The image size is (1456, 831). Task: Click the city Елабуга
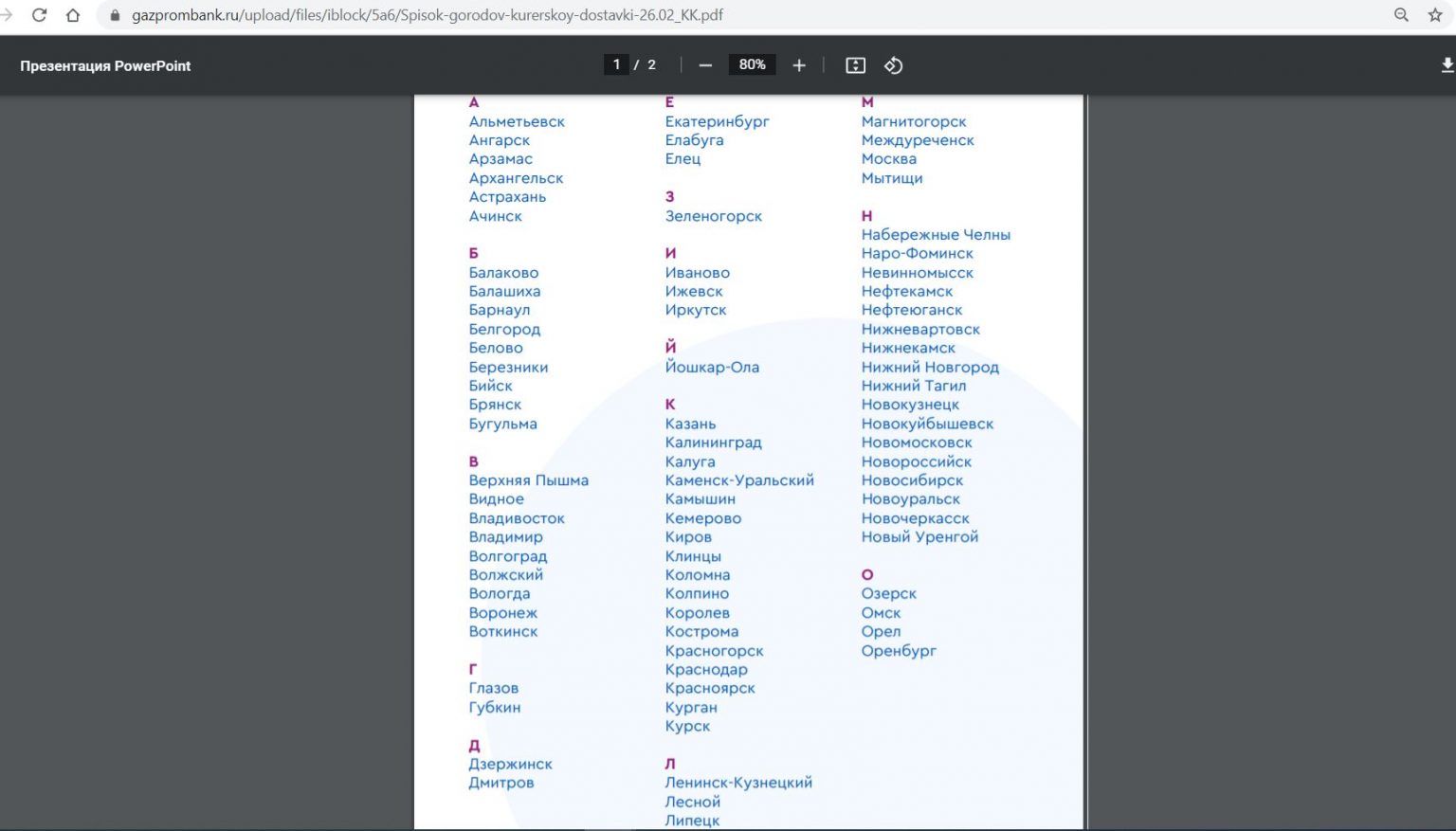[x=694, y=140]
